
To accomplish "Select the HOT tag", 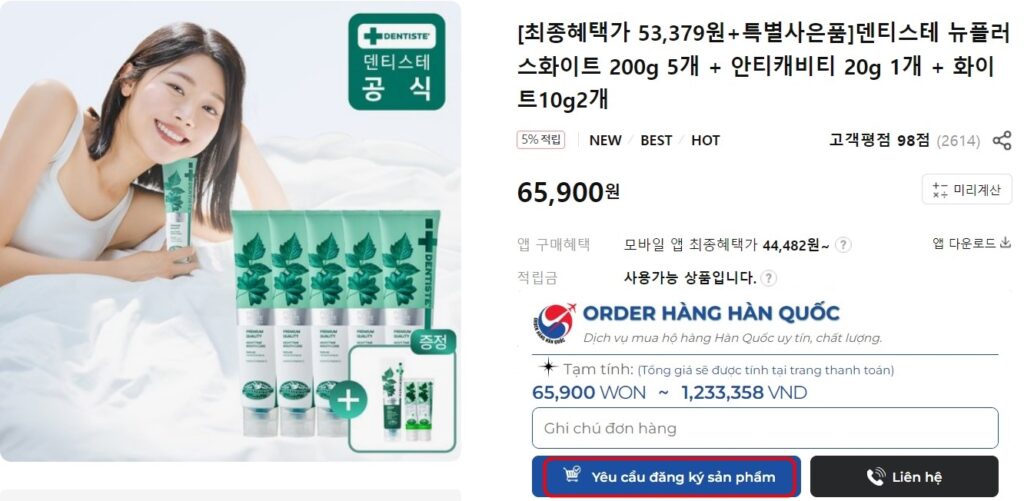I will tap(705, 140).
